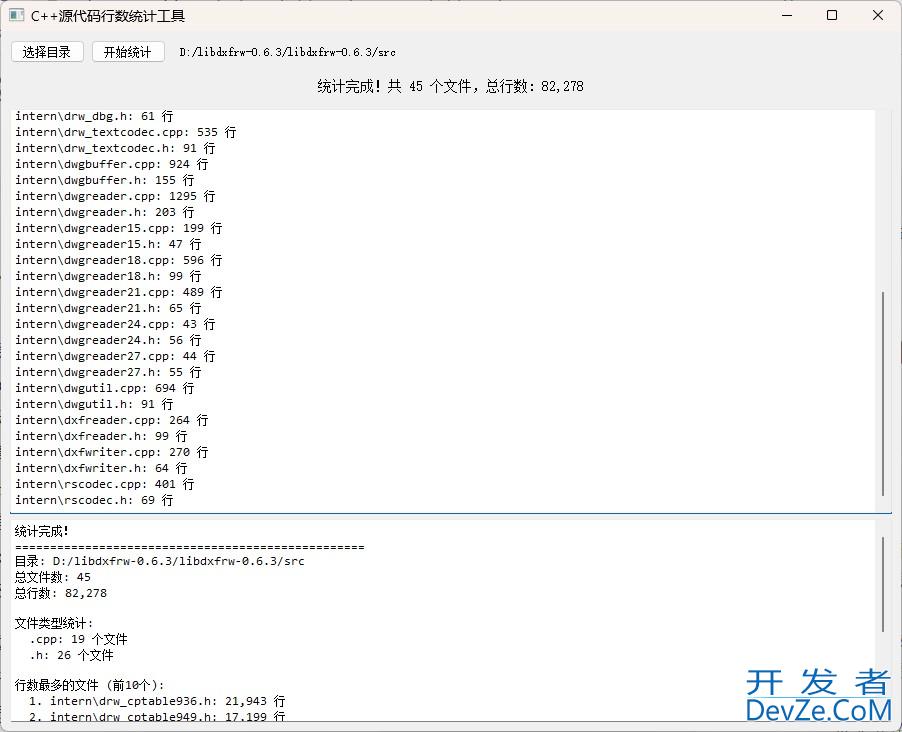Select the intern\drw_textcodec.cpp 535 行 line

(125, 132)
